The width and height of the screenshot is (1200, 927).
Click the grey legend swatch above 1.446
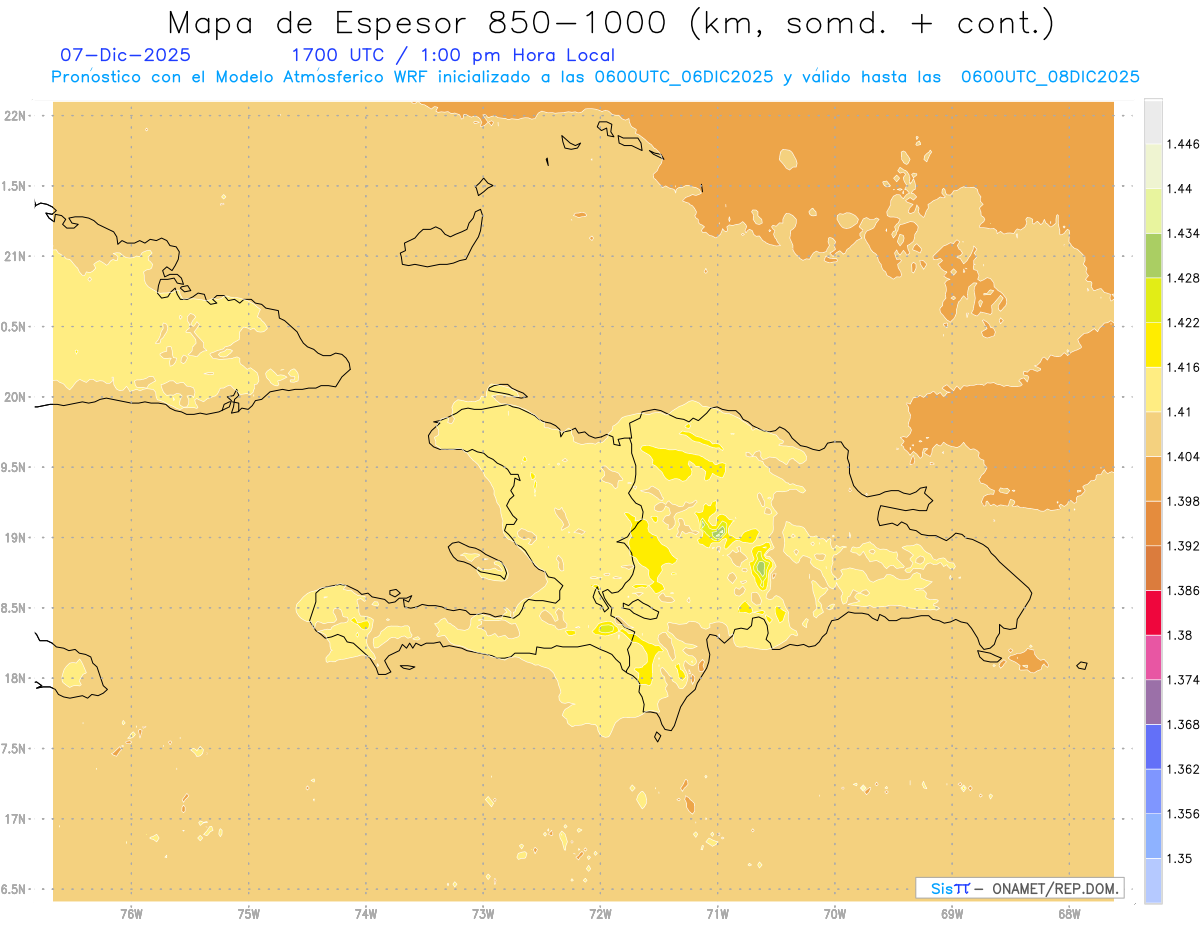[1153, 121]
